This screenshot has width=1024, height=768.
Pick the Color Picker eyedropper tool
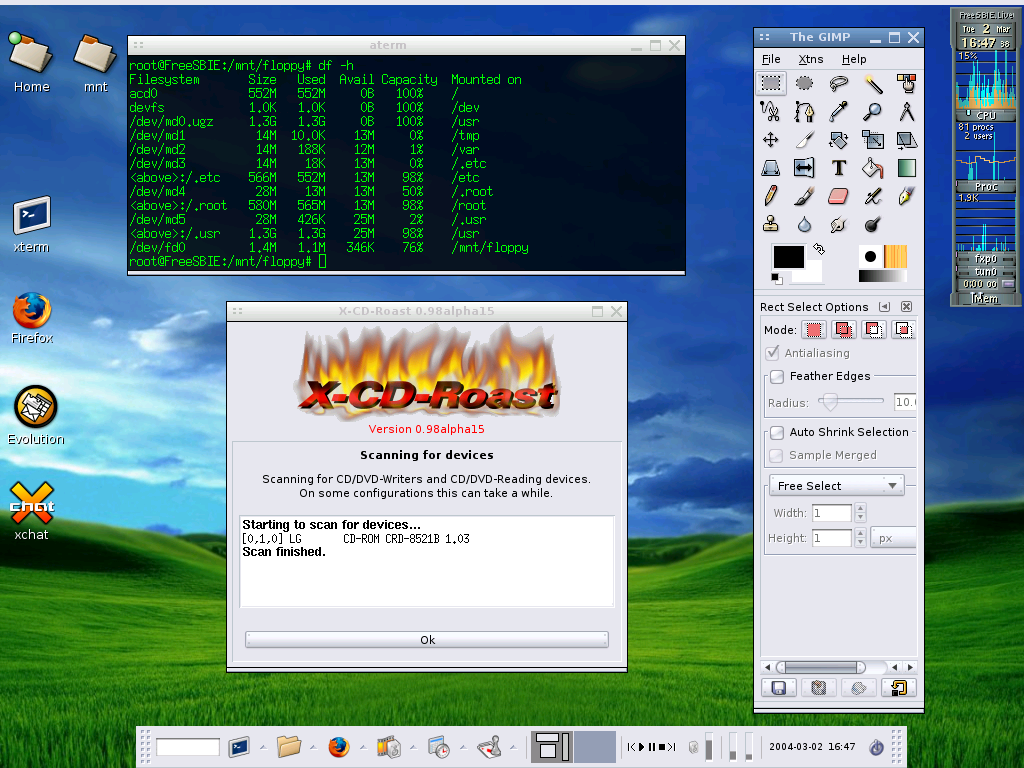click(839, 112)
